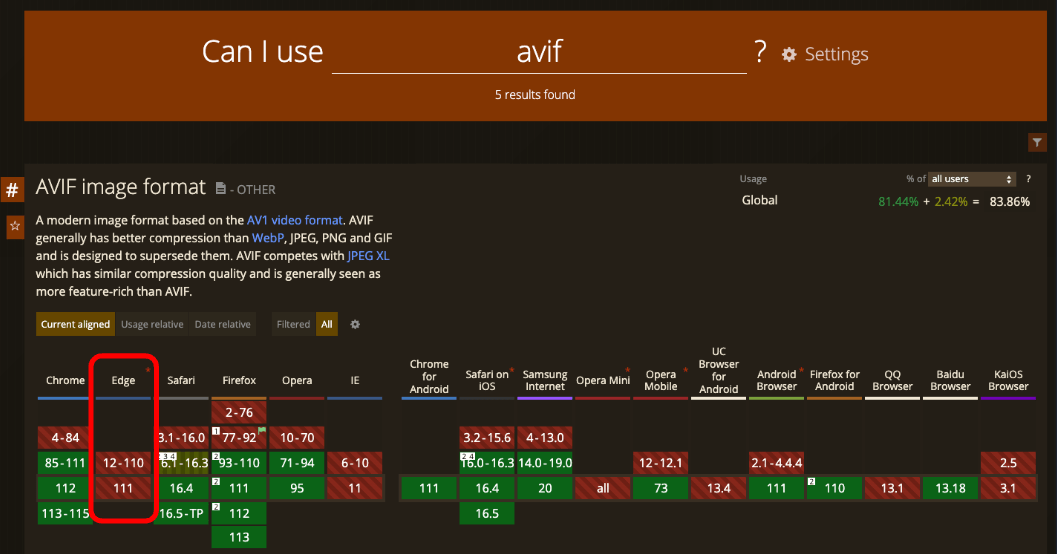Image resolution: width=1057 pixels, height=554 pixels.
Task: Select Chrome 85-111 version cell
Action: pos(65,463)
